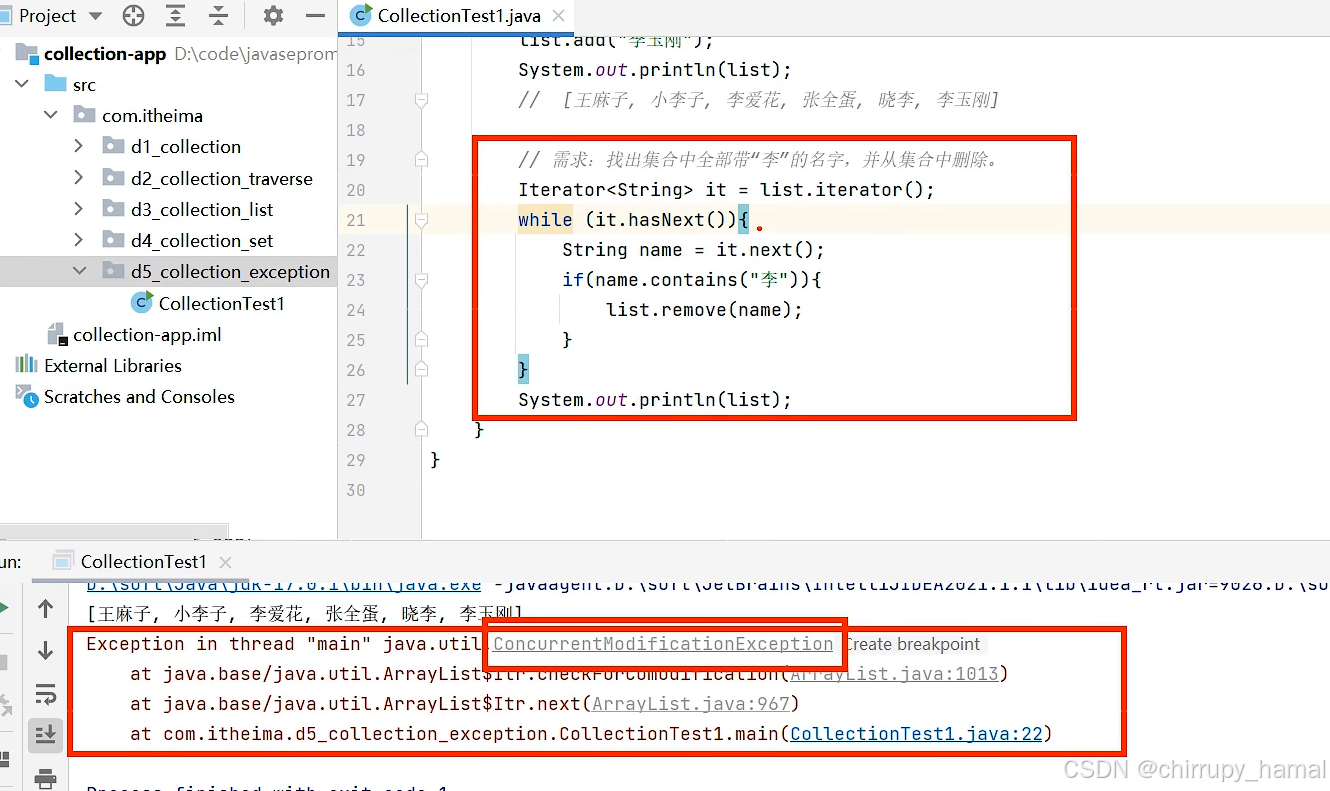Select CollectionTest1 tab in Run panel
Image resolution: width=1330 pixels, height=791 pixels.
pos(143,562)
